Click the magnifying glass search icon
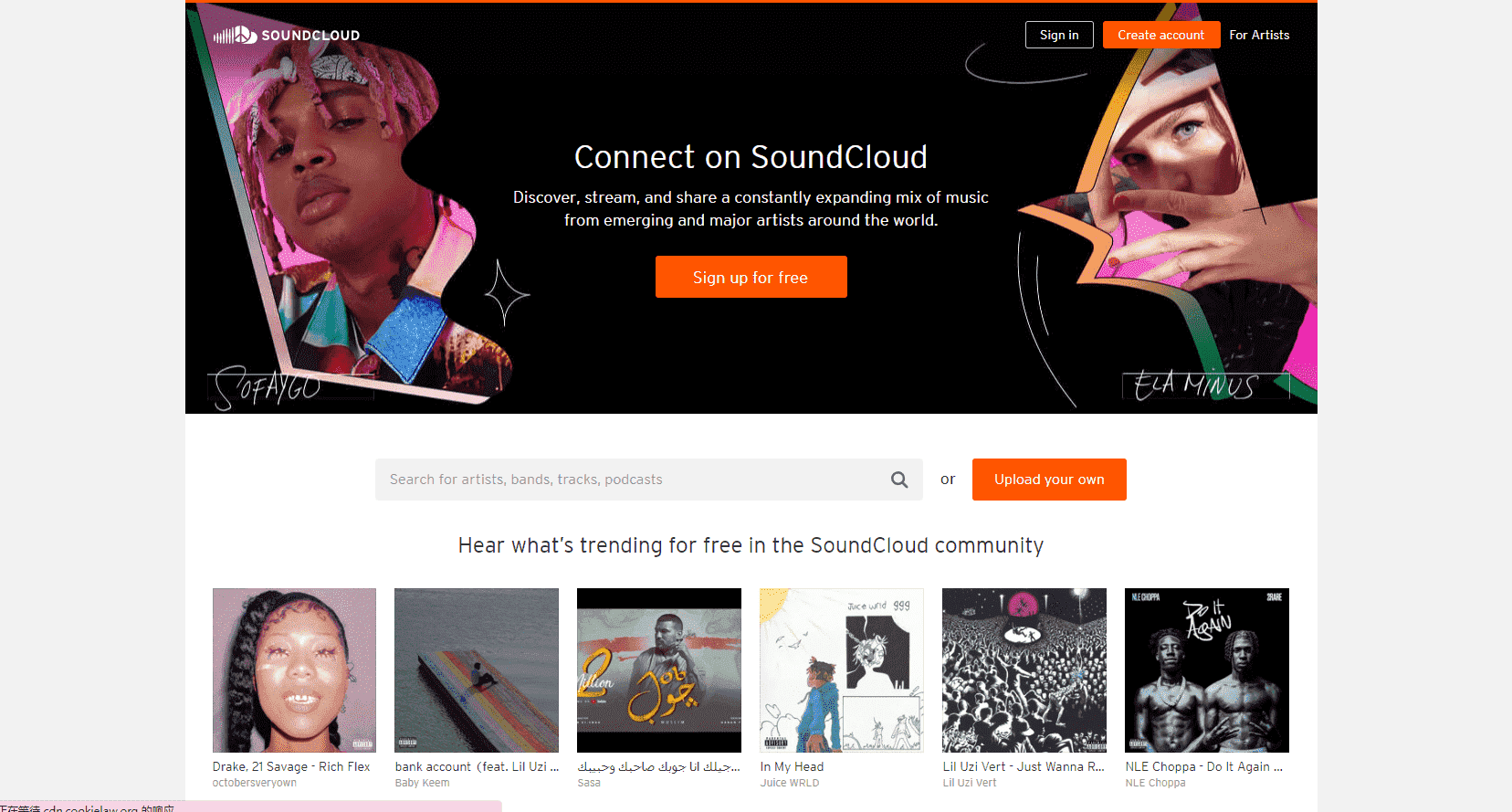This screenshot has height=812, width=1512. point(899,480)
